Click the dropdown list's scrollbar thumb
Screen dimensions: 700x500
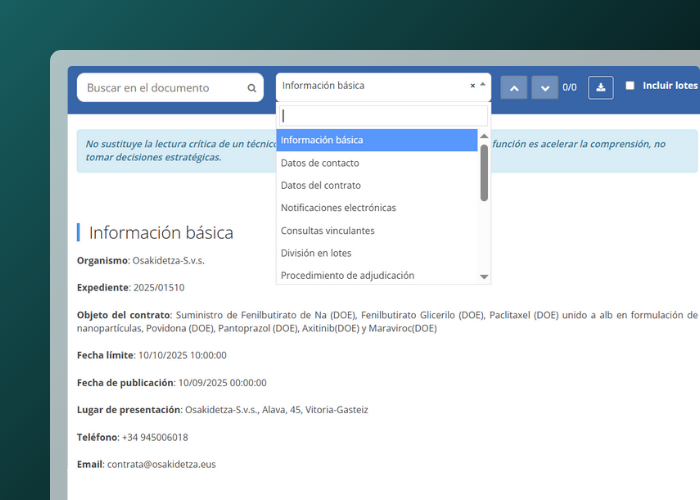point(484,172)
